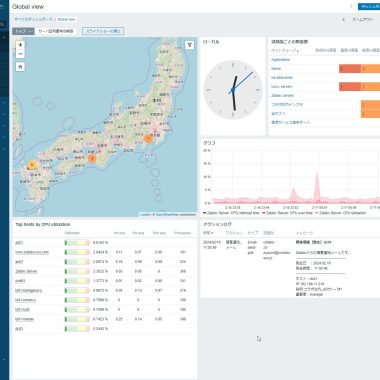Select the アクションログ widget title
This screenshot has width=380, height=380.
click(217, 224)
